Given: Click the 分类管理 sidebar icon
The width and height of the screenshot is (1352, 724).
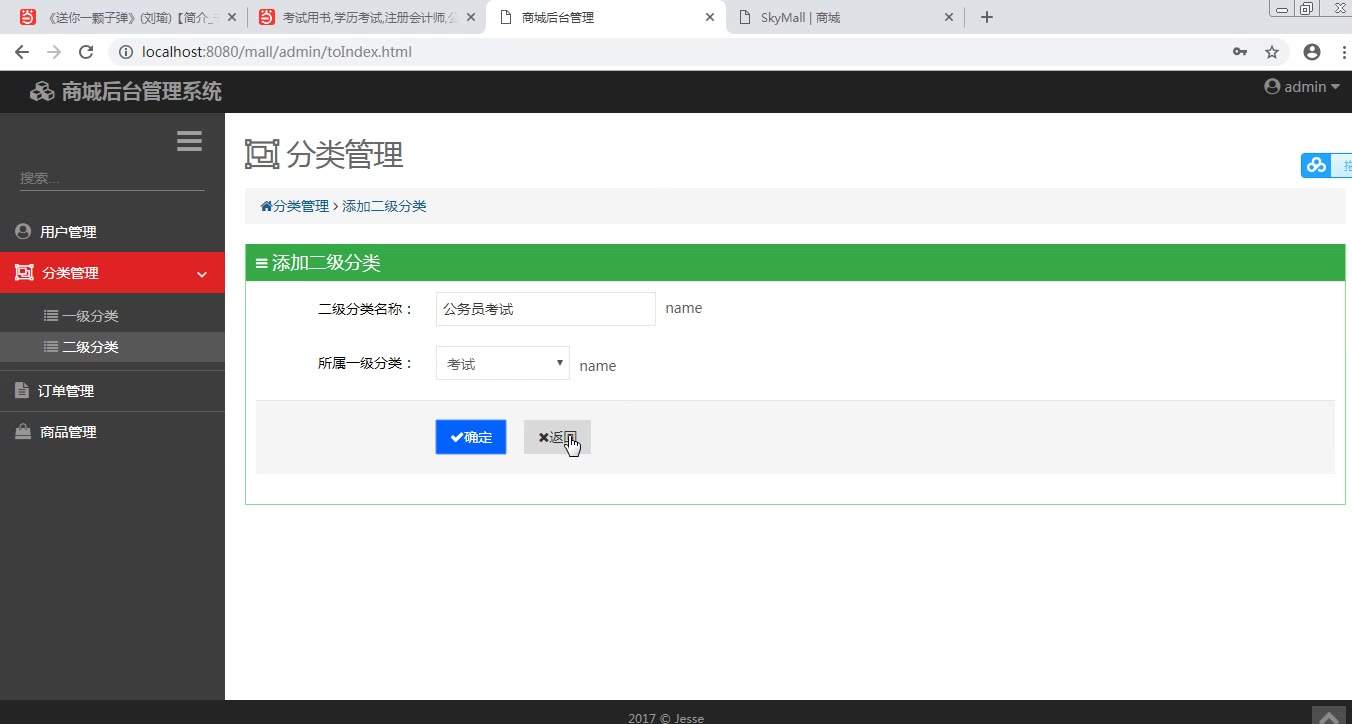Looking at the screenshot, I should 24,273.
